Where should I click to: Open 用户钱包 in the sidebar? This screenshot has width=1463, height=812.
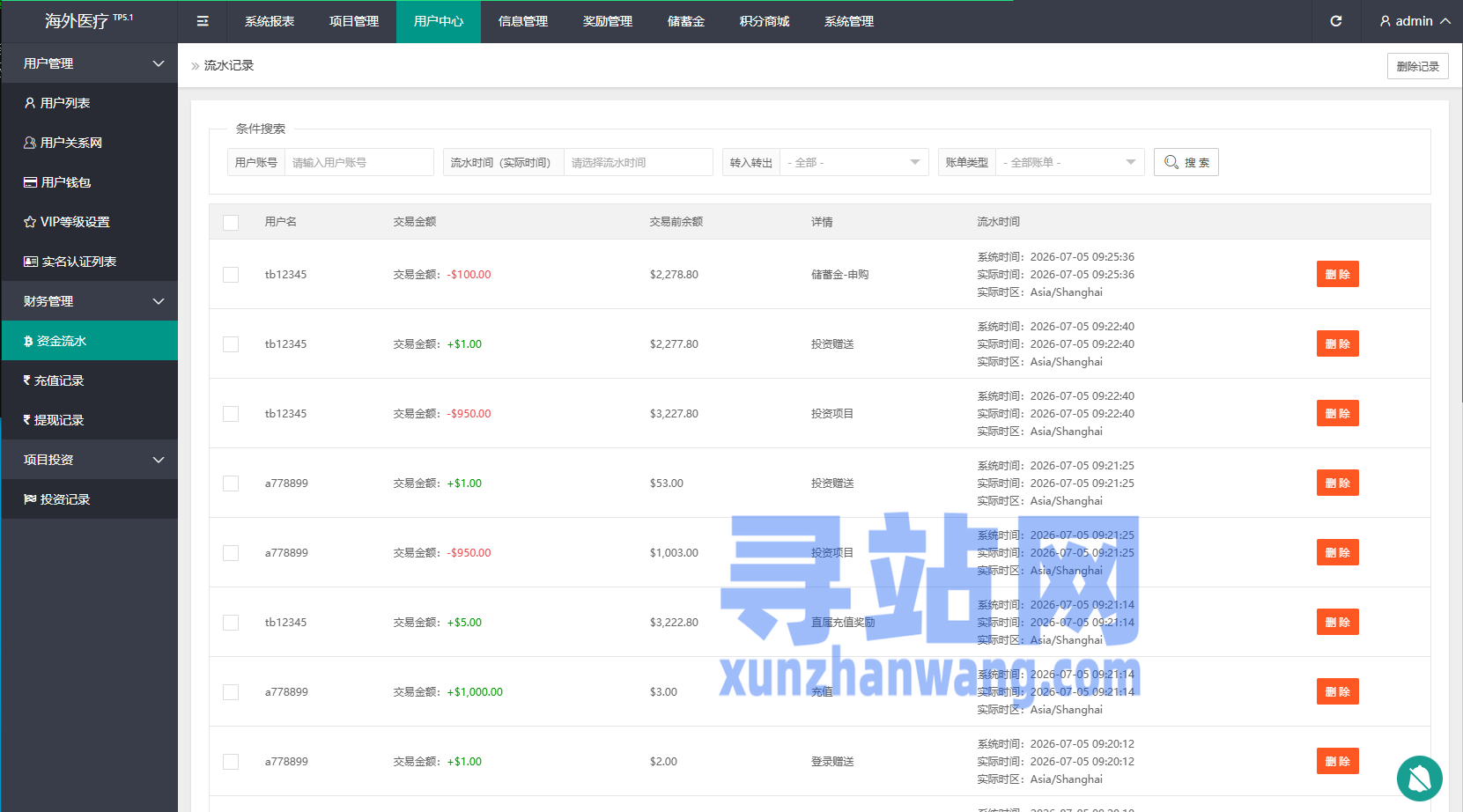89,182
